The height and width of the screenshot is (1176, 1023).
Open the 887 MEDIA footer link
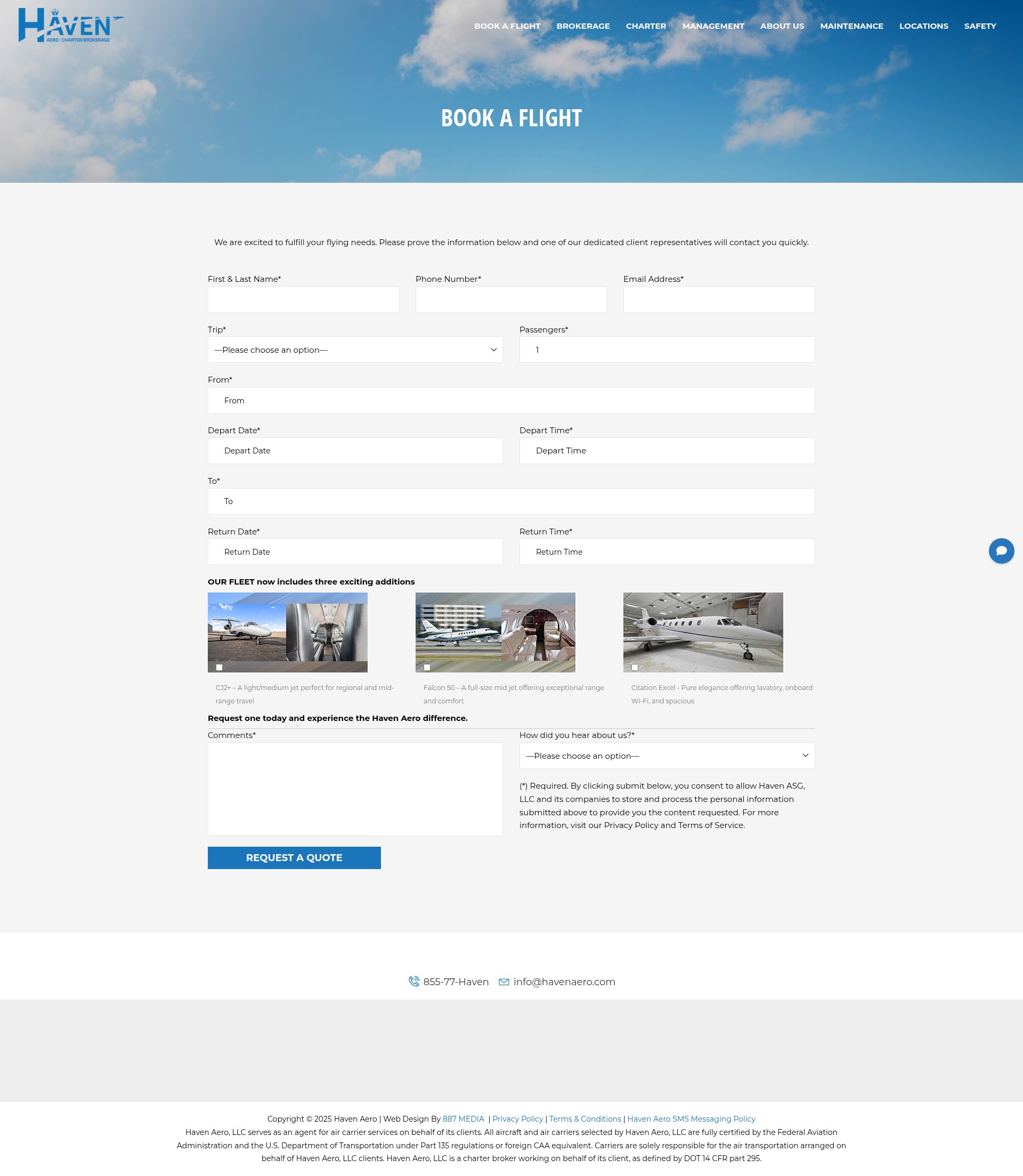[x=463, y=1119]
